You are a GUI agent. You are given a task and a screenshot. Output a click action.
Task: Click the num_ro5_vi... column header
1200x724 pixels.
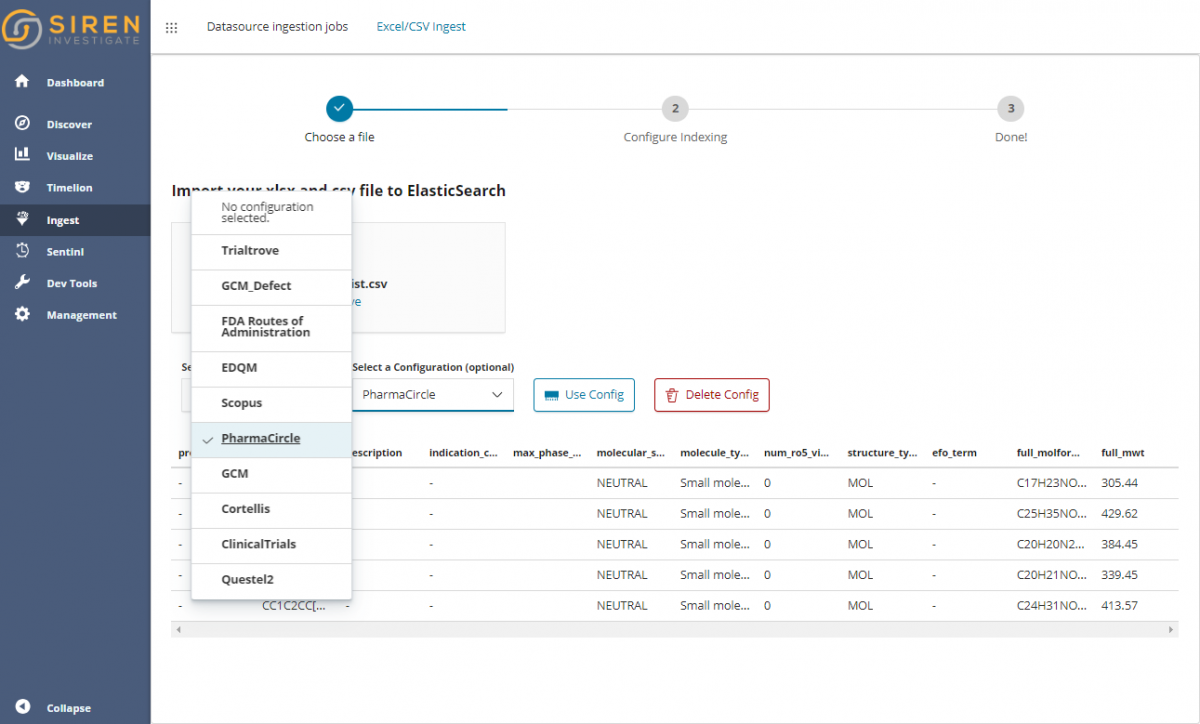pos(798,453)
